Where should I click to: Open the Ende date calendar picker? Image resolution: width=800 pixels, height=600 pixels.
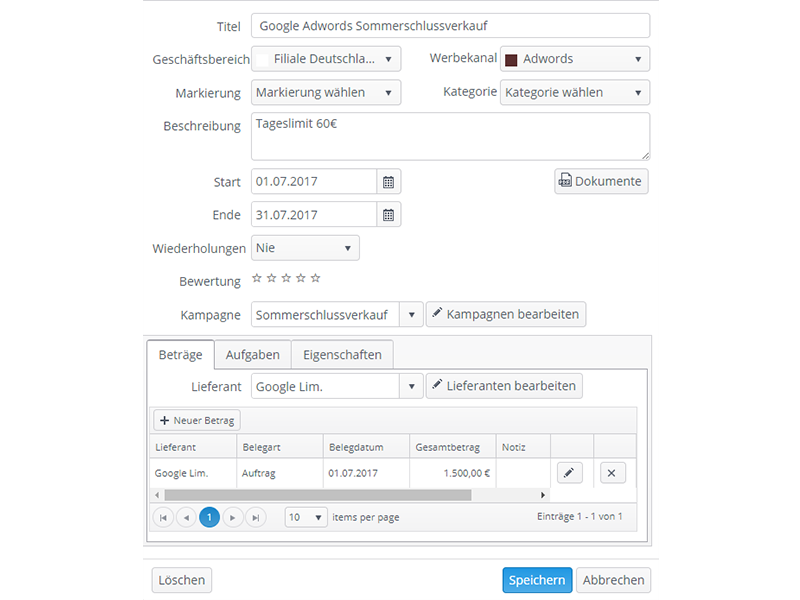pos(389,215)
